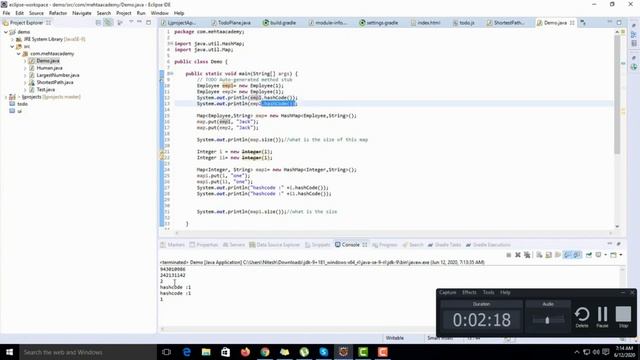The height and width of the screenshot is (360, 640).
Task: Terminate the console process
Action: (509, 255)
